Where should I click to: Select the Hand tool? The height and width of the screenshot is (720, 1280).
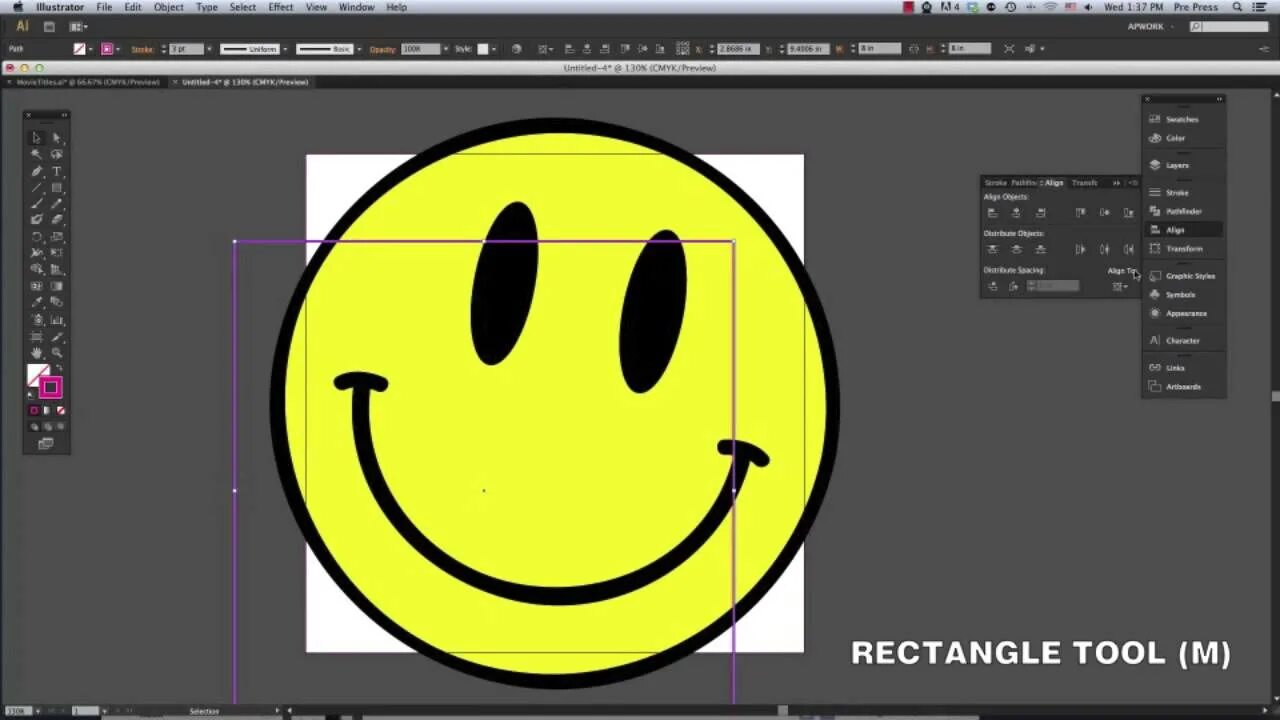37,352
